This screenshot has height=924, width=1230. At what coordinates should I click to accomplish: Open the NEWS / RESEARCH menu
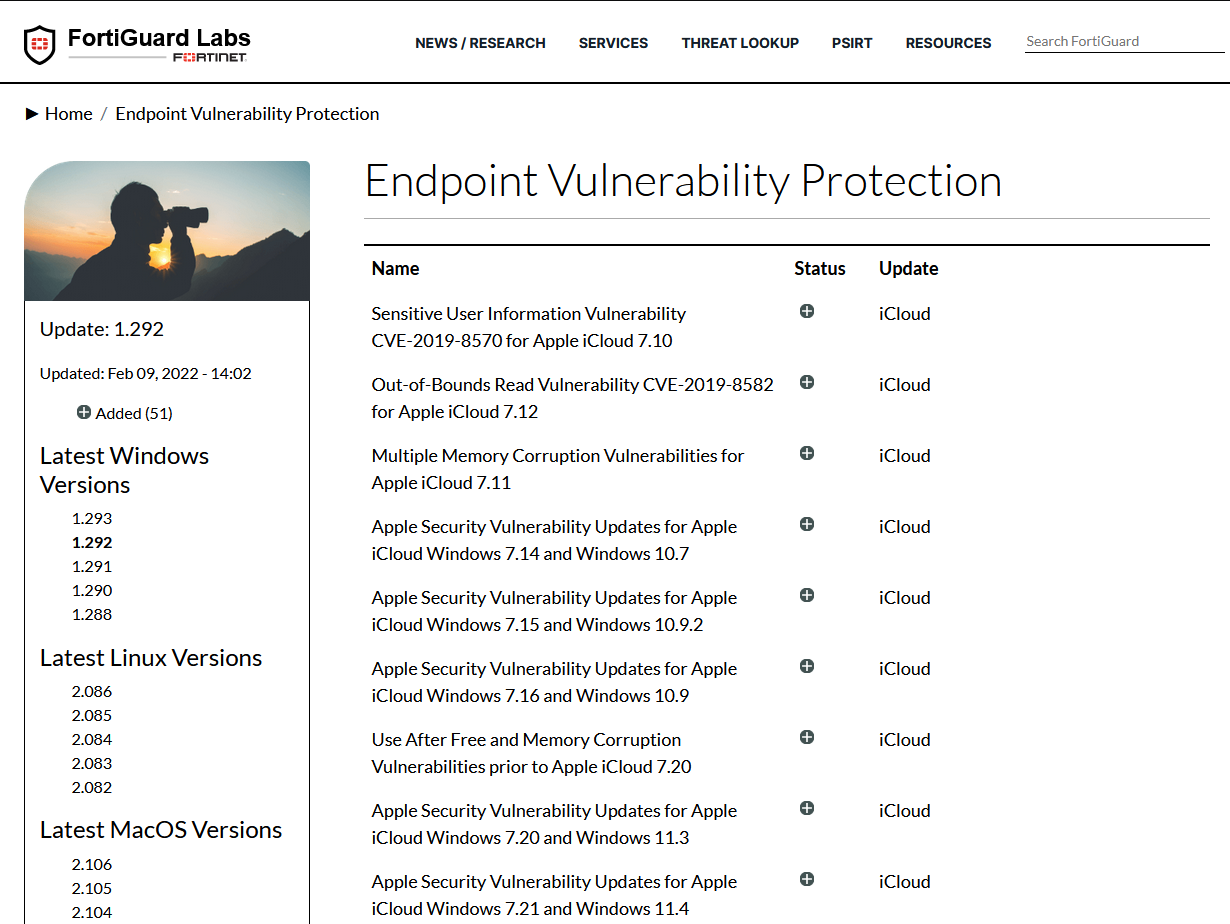coord(480,43)
